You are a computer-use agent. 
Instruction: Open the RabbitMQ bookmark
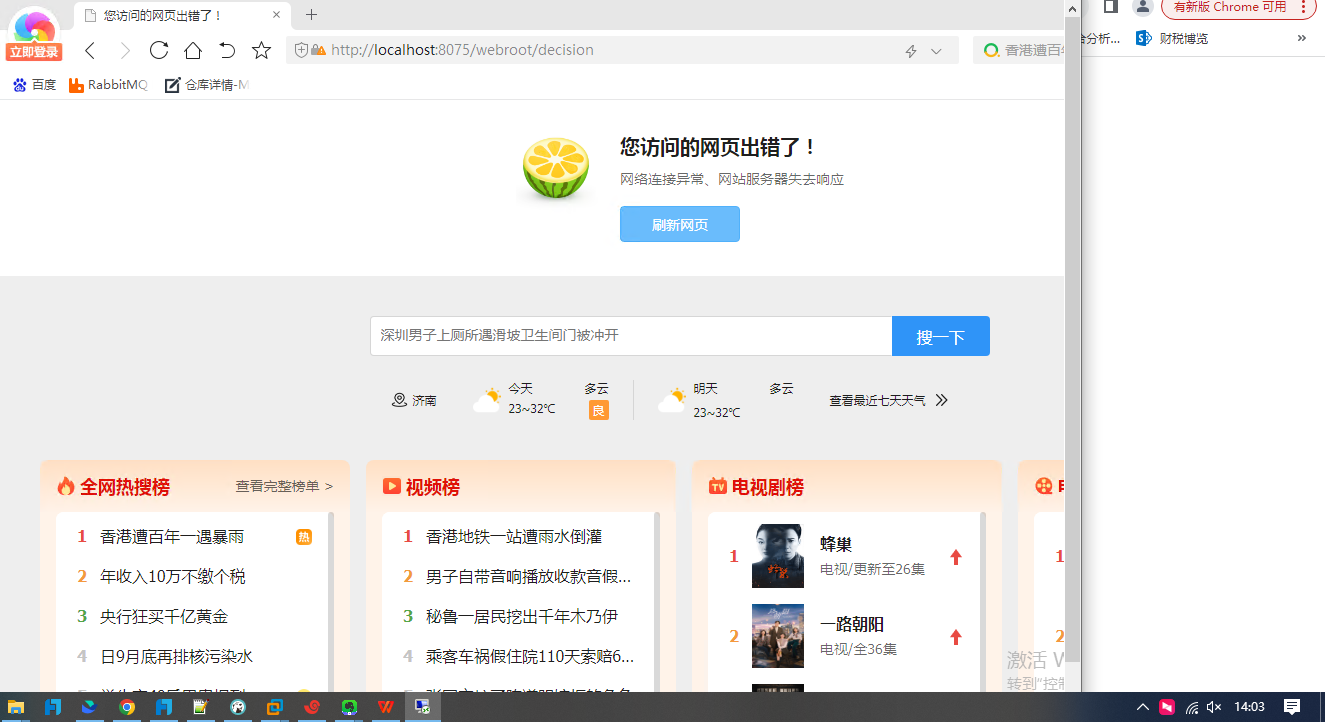point(108,85)
